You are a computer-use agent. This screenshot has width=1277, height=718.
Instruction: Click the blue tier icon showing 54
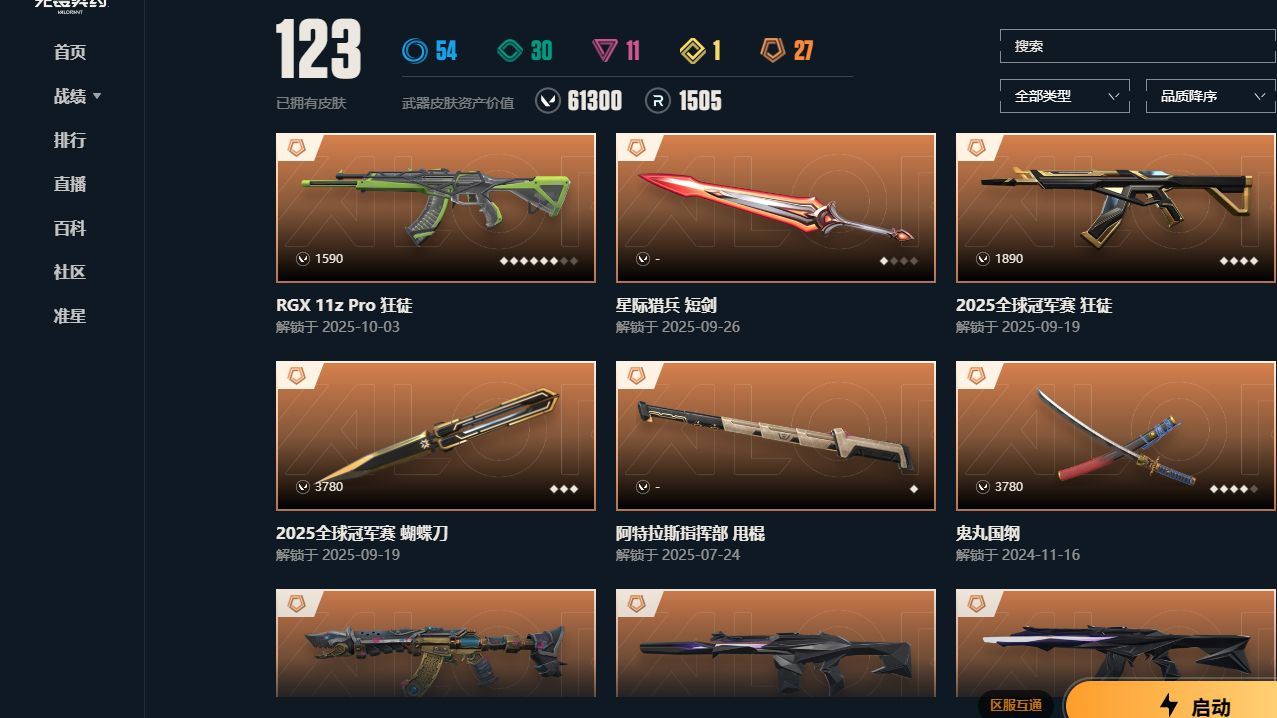414,50
